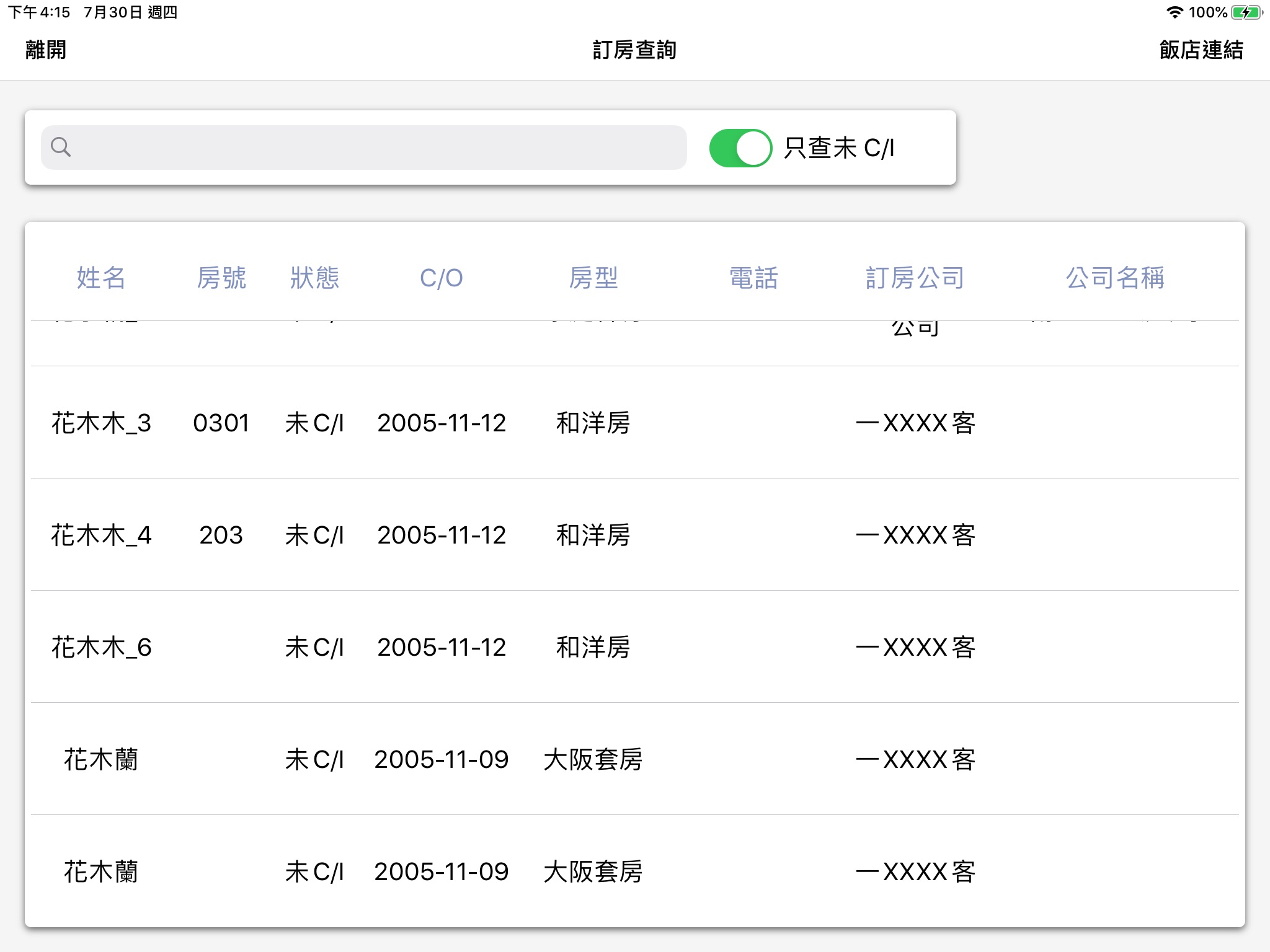The image size is (1270, 952).
Task: Click the magnifier search icon
Action: tap(61, 148)
